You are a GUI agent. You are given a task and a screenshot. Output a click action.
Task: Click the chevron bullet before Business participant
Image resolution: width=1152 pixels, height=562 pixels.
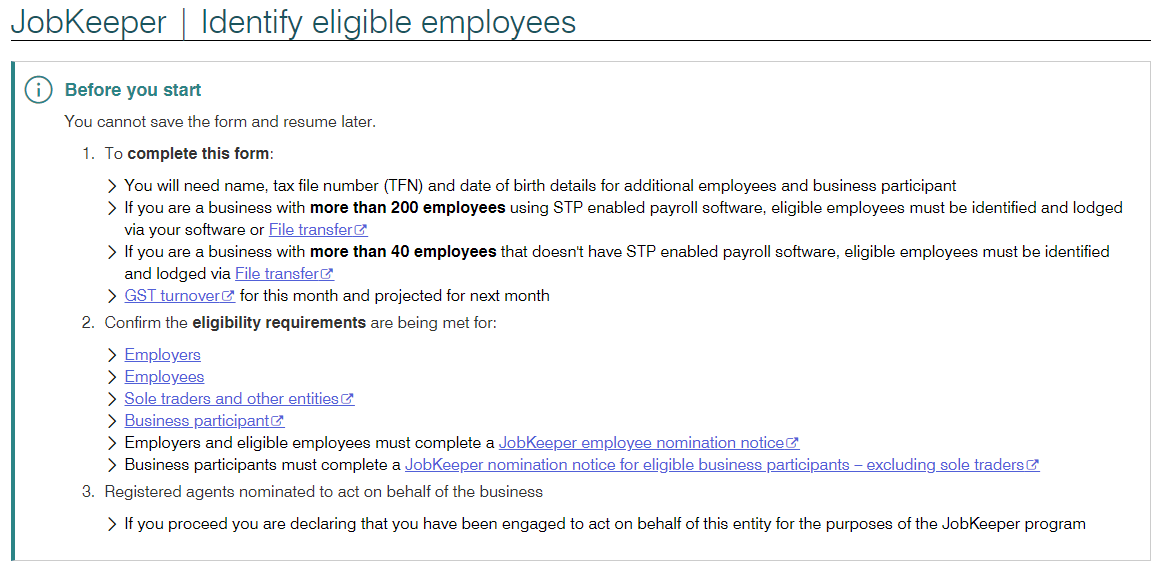[x=112, y=421]
